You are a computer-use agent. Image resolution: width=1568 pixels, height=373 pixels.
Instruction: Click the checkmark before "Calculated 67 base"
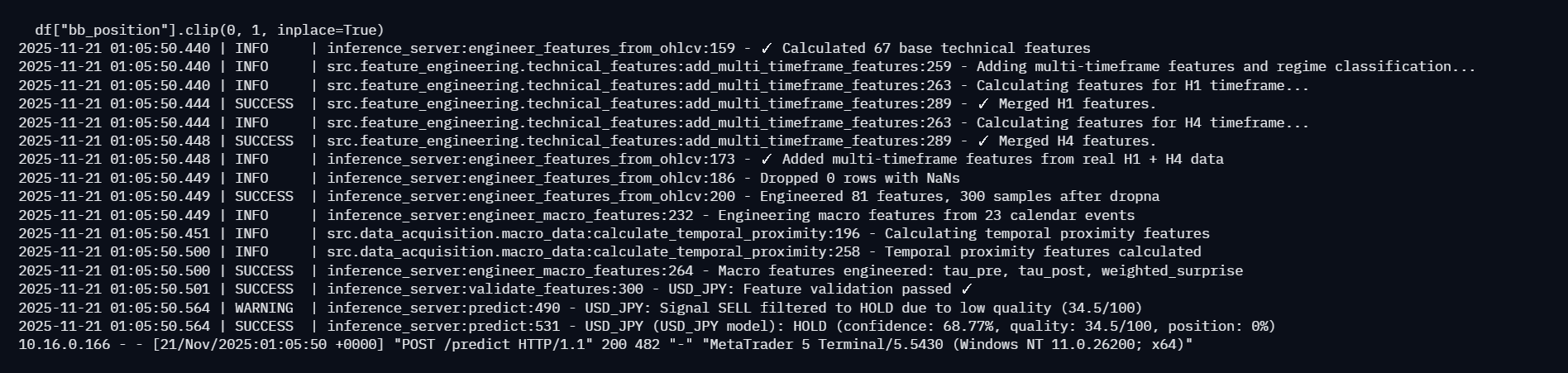pos(767,48)
